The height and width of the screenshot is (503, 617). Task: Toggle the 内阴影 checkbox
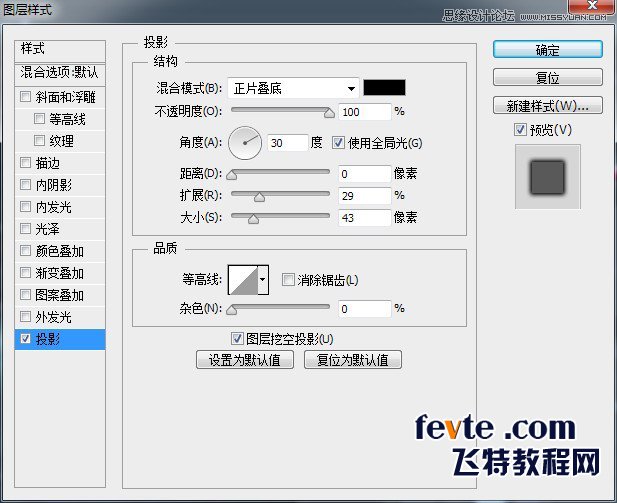(25, 185)
